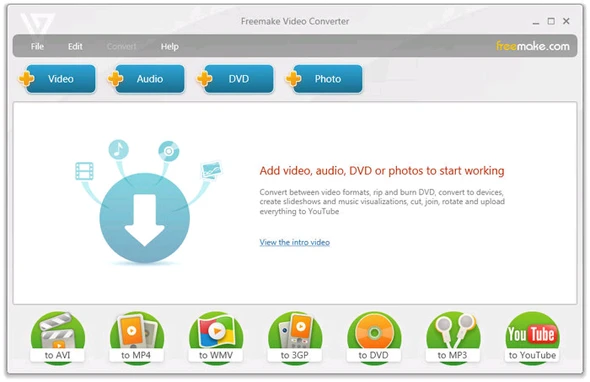Click the large download arrow drop area

click(x=144, y=218)
